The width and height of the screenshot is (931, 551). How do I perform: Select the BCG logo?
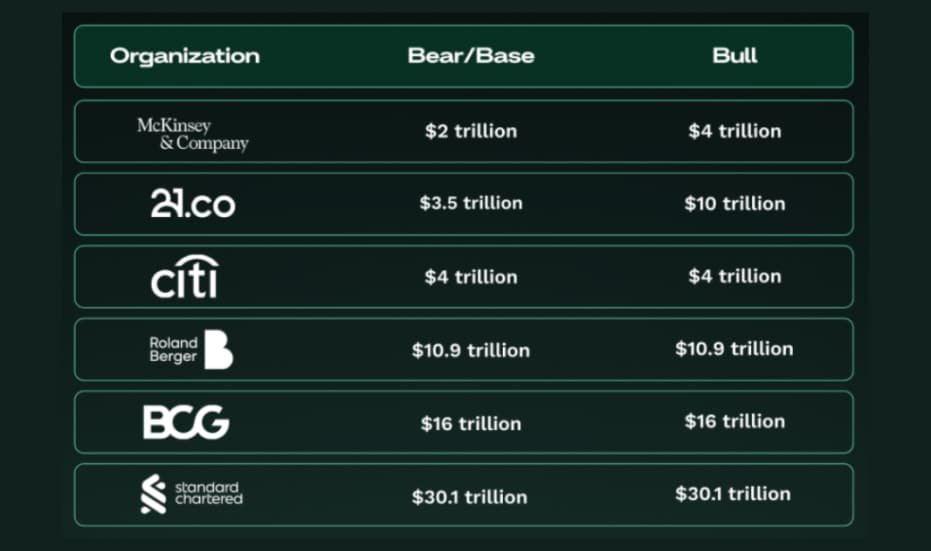pyautogui.click(x=186, y=422)
